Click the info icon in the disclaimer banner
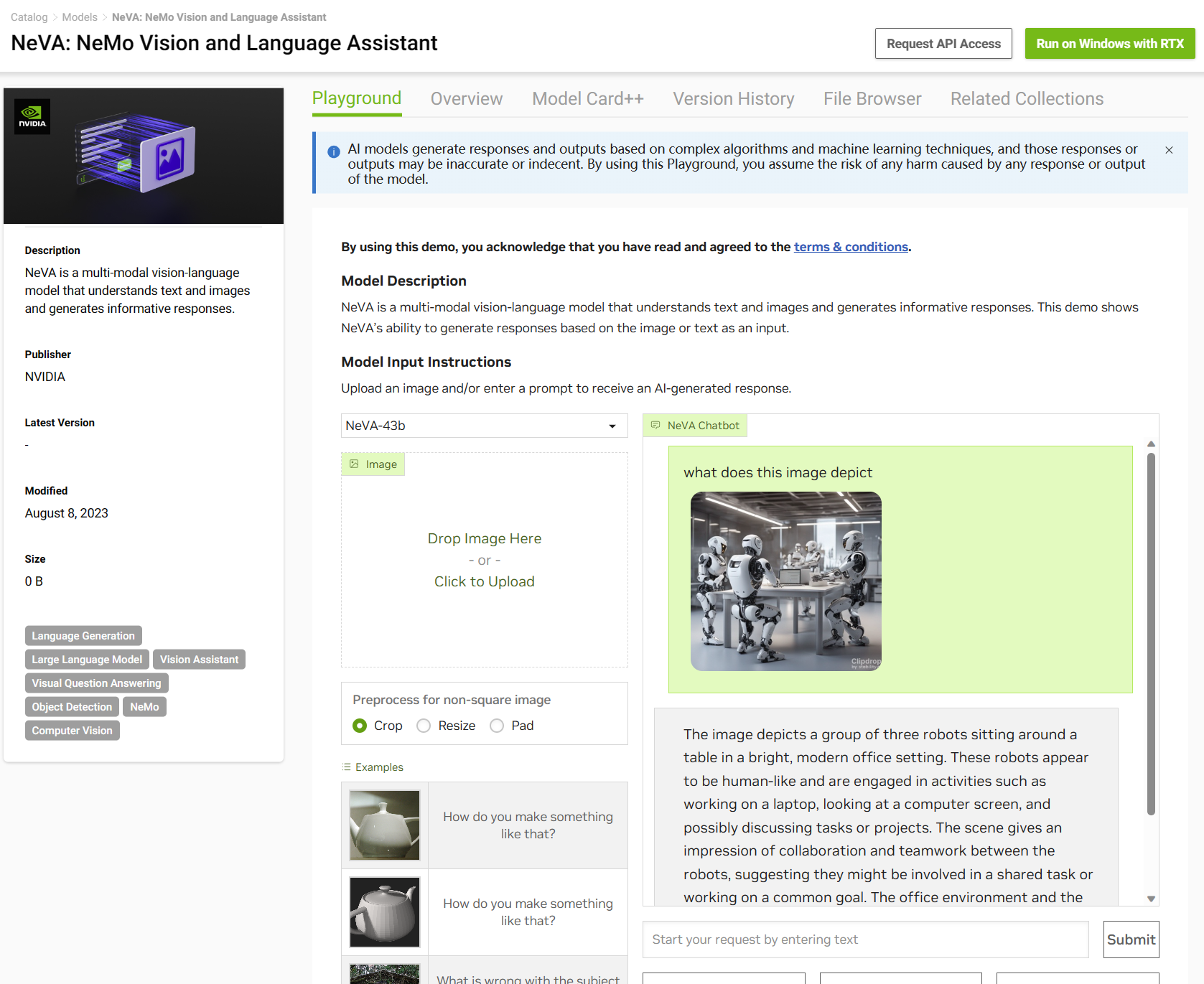 [334, 152]
